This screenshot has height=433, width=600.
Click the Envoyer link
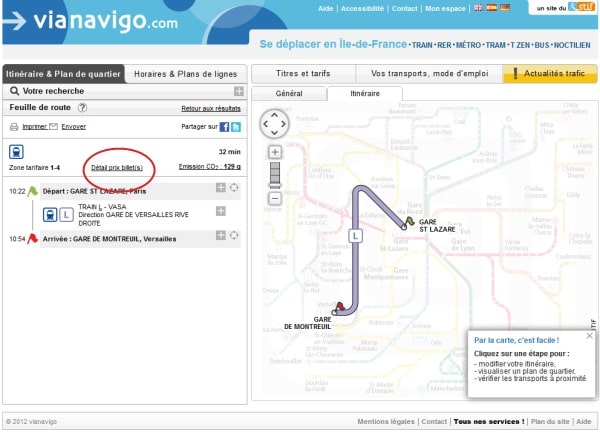73,127
